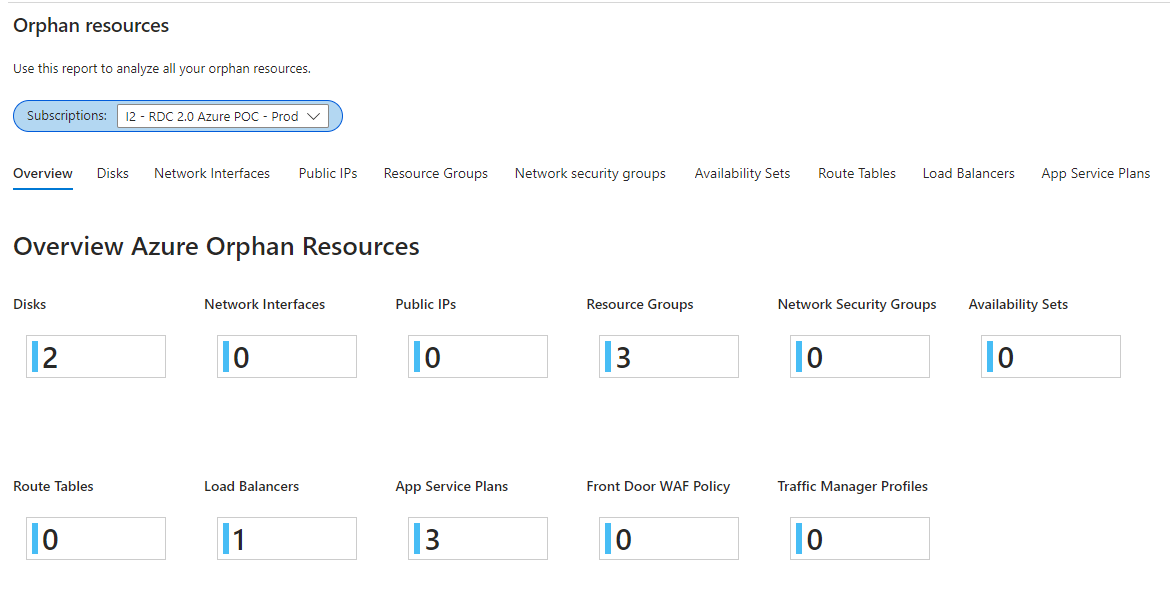The width and height of the screenshot is (1170, 608).
Task: Select the Network Security Groups count tile
Action: tap(860, 357)
